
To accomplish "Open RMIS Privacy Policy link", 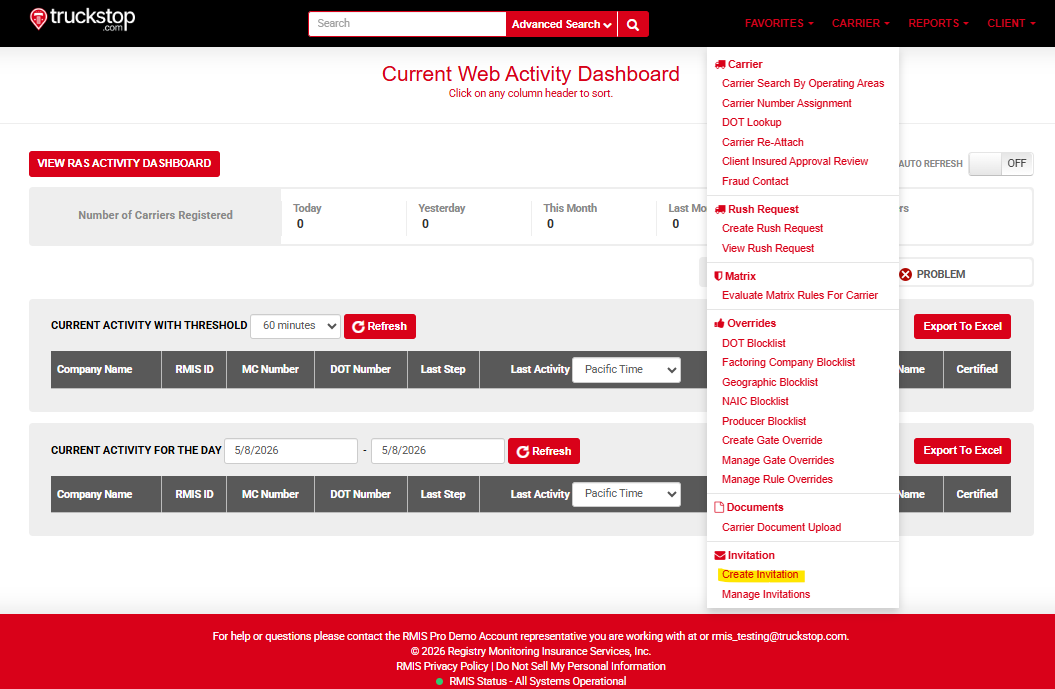I will point(442,666).
